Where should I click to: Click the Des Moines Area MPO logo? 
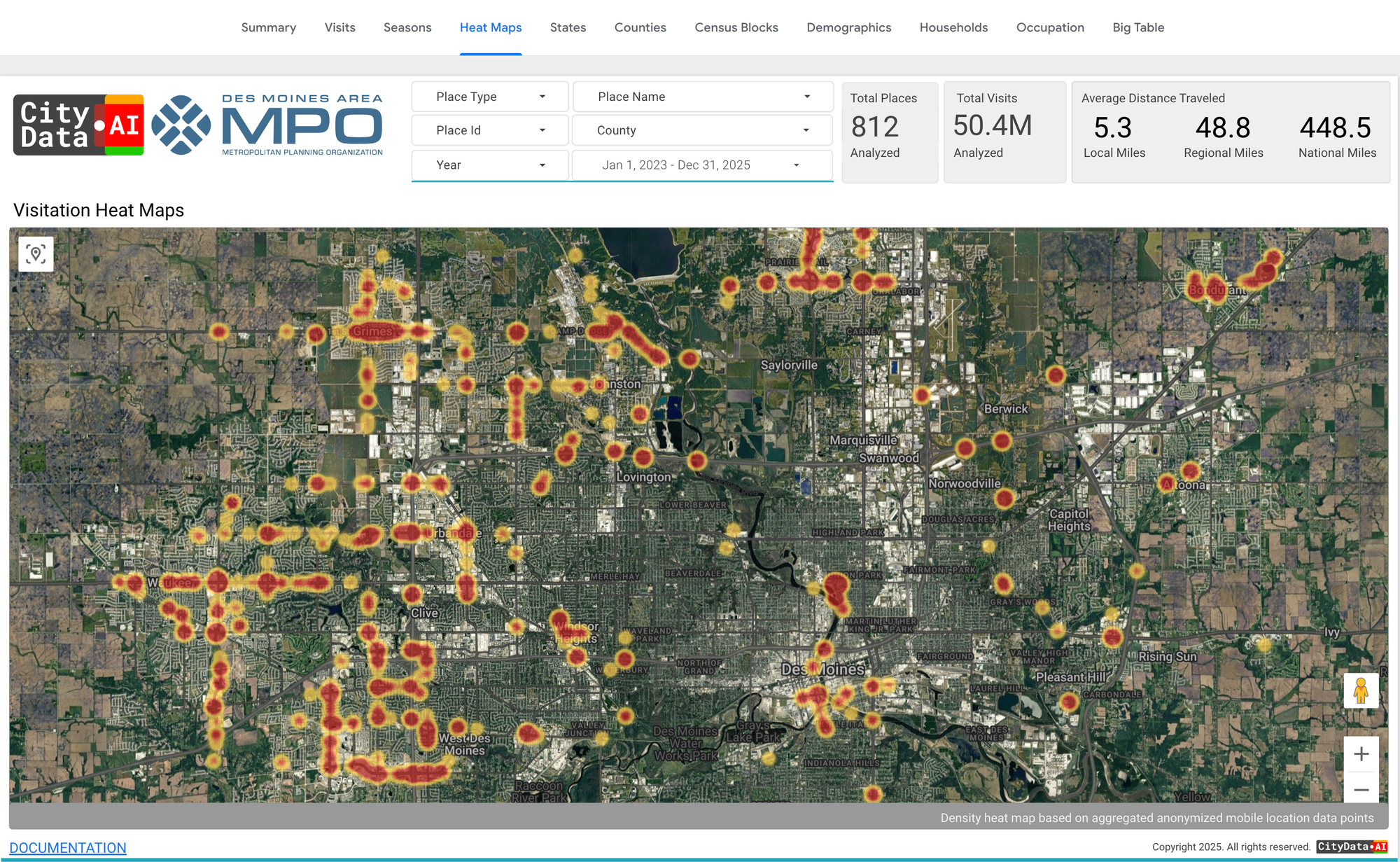pyautogui.click(x=267, y=125)
